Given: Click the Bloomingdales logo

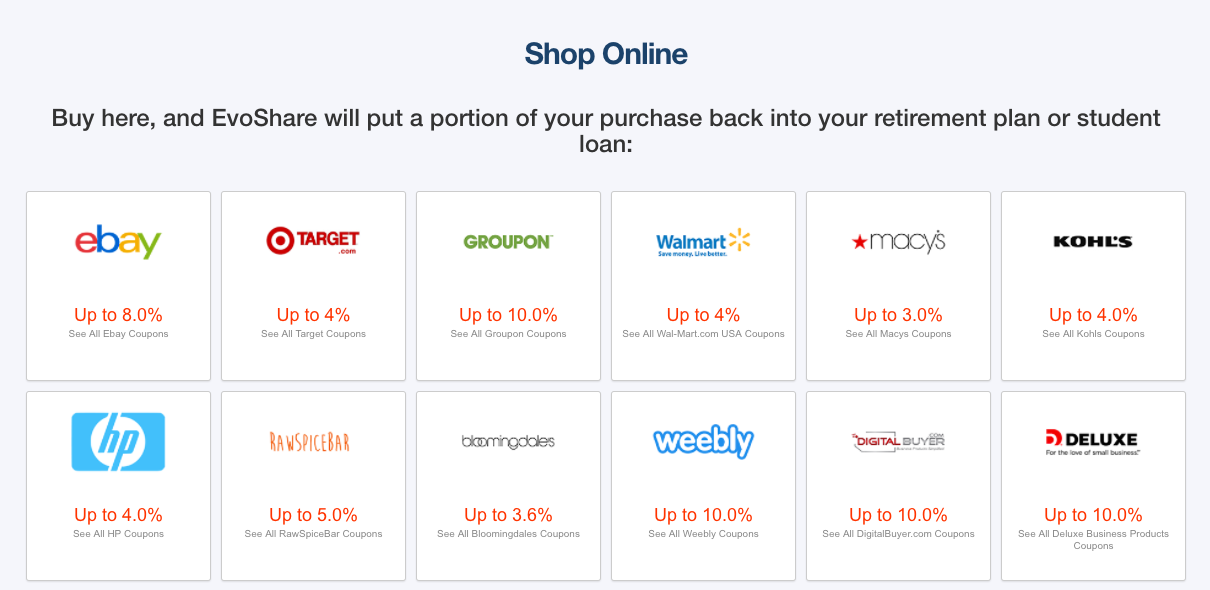Looking at the screenshot, I should tap(508, 442).
